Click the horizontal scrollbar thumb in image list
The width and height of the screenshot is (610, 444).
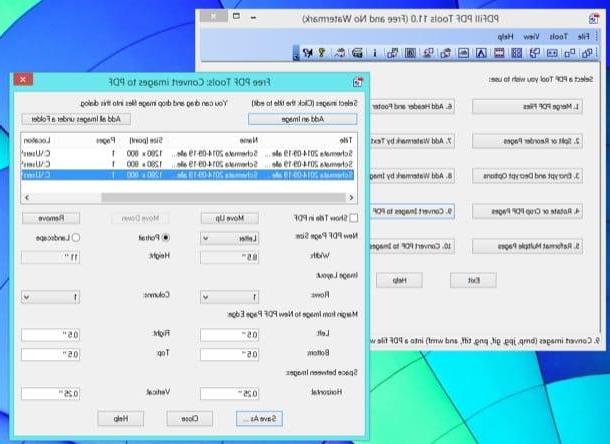tap(223, 197)
